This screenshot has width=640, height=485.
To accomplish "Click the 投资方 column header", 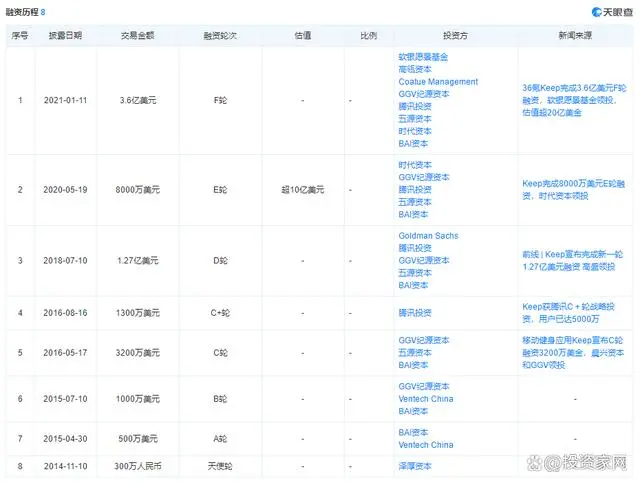I will pyautogui.click(x=456, y=36).
